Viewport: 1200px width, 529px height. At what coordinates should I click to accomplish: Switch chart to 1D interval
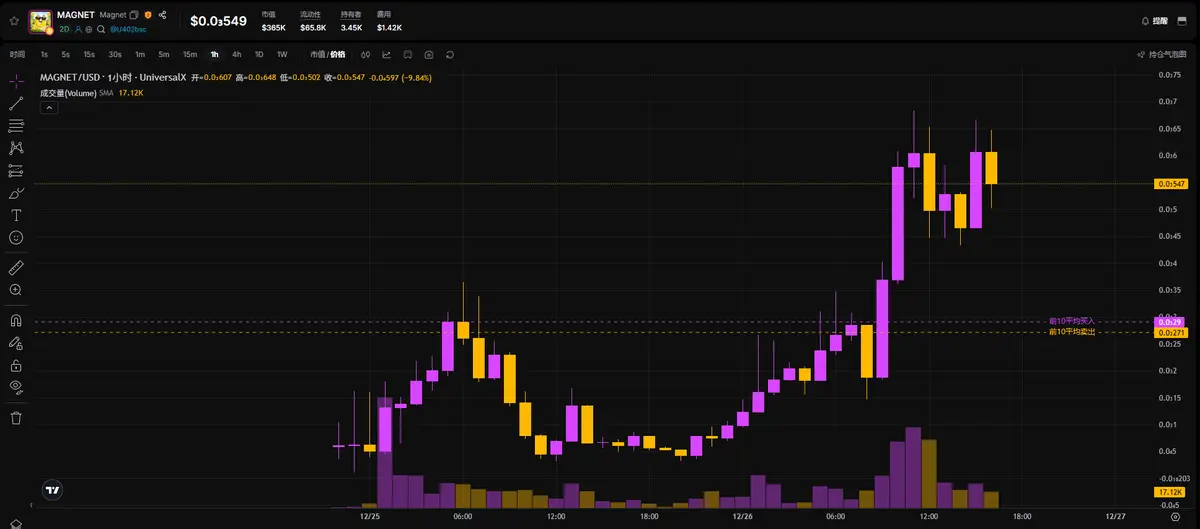pos(259,54)
